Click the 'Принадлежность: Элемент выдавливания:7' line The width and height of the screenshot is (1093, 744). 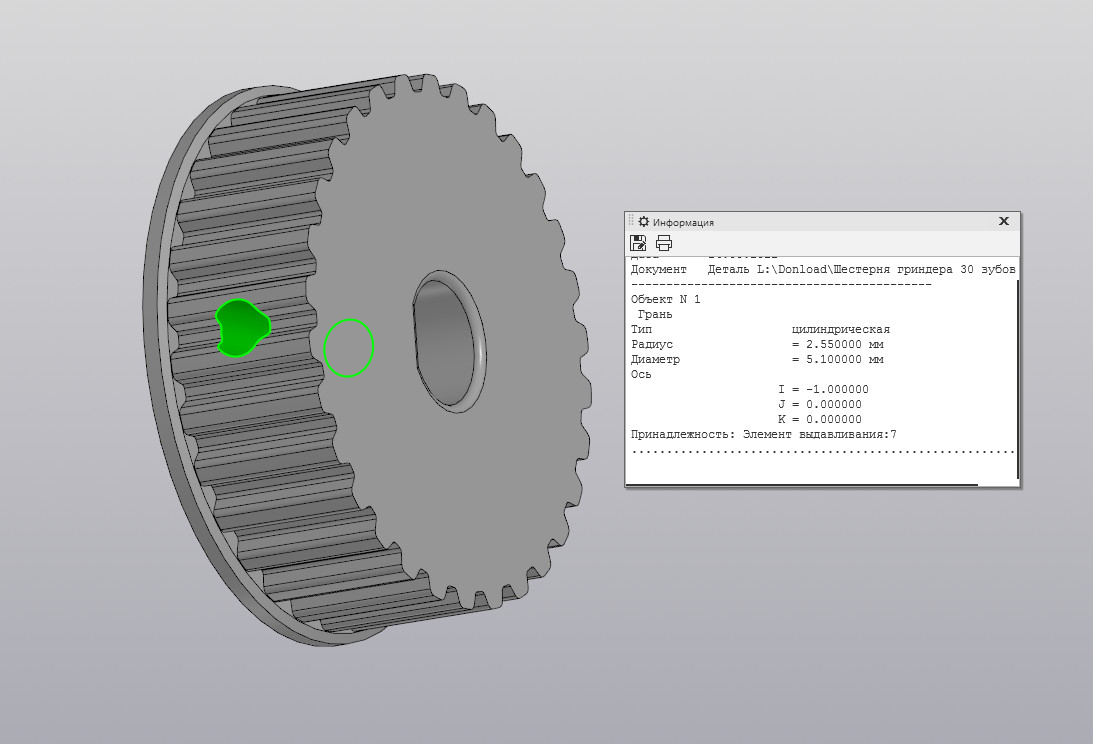[x=763, y=434]
